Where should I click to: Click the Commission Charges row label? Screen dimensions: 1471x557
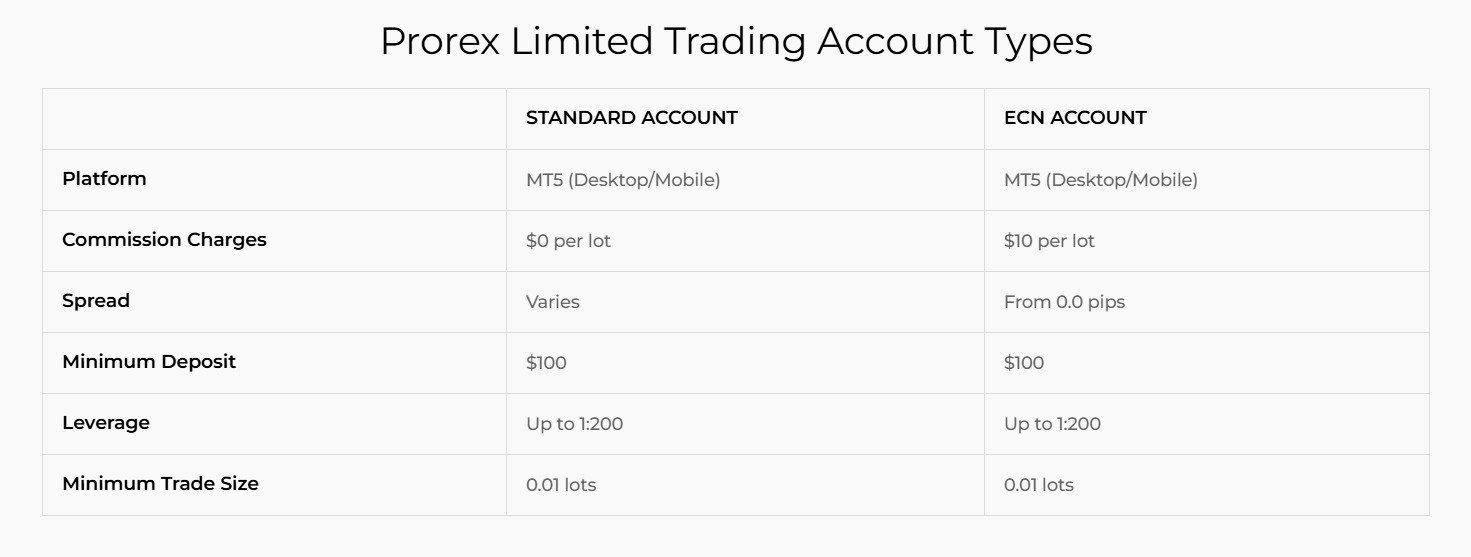[164, 240]
